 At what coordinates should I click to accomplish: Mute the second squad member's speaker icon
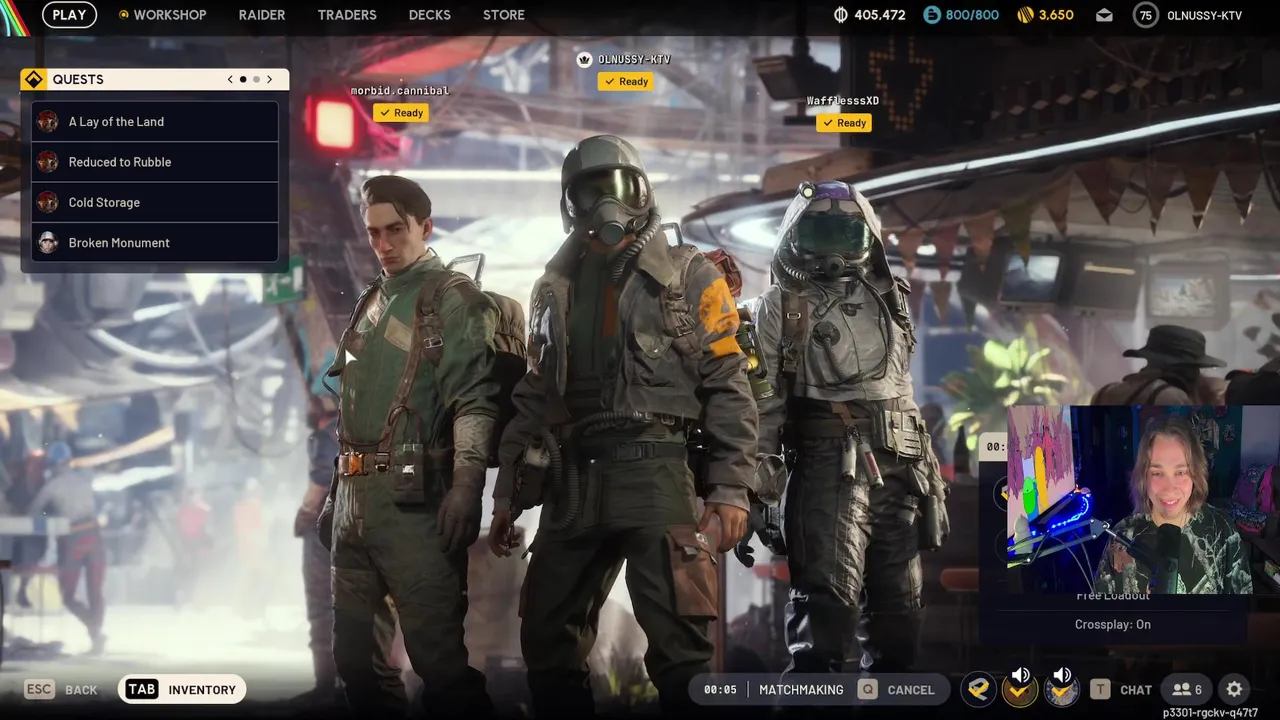click(x=1021, y=676)
